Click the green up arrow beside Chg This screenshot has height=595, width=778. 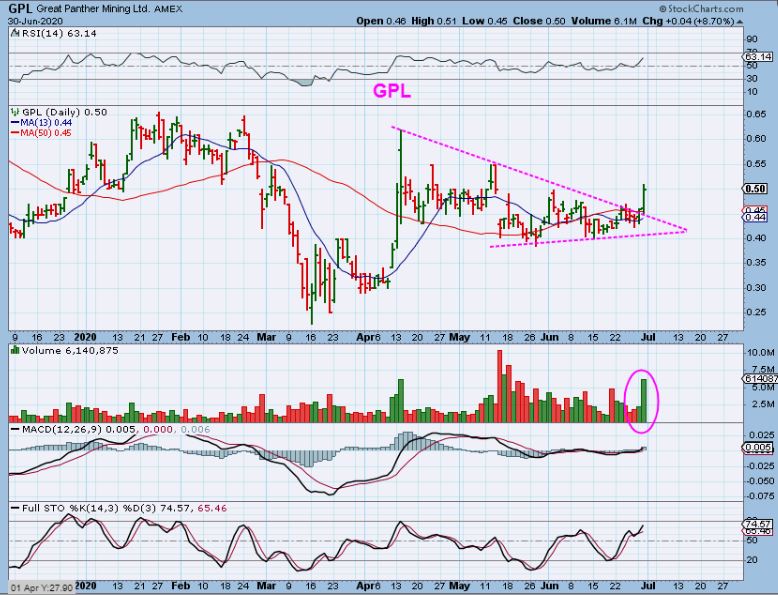(x=740, y=22)
